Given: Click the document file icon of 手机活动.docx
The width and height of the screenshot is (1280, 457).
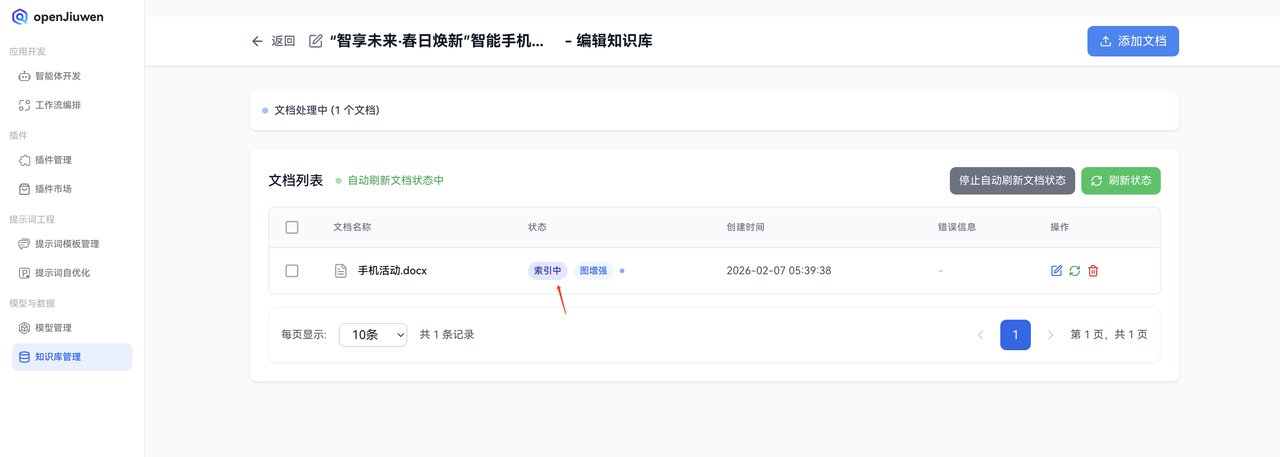Looking at the screenshot, I should click(341, 271).
